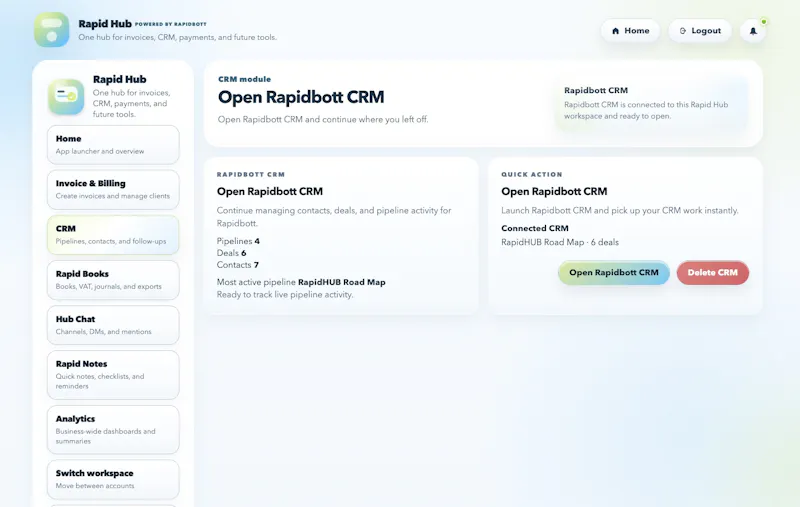
Task: Click the sidebar Rapid Hub card icon
Action: (x=66, y=96)
